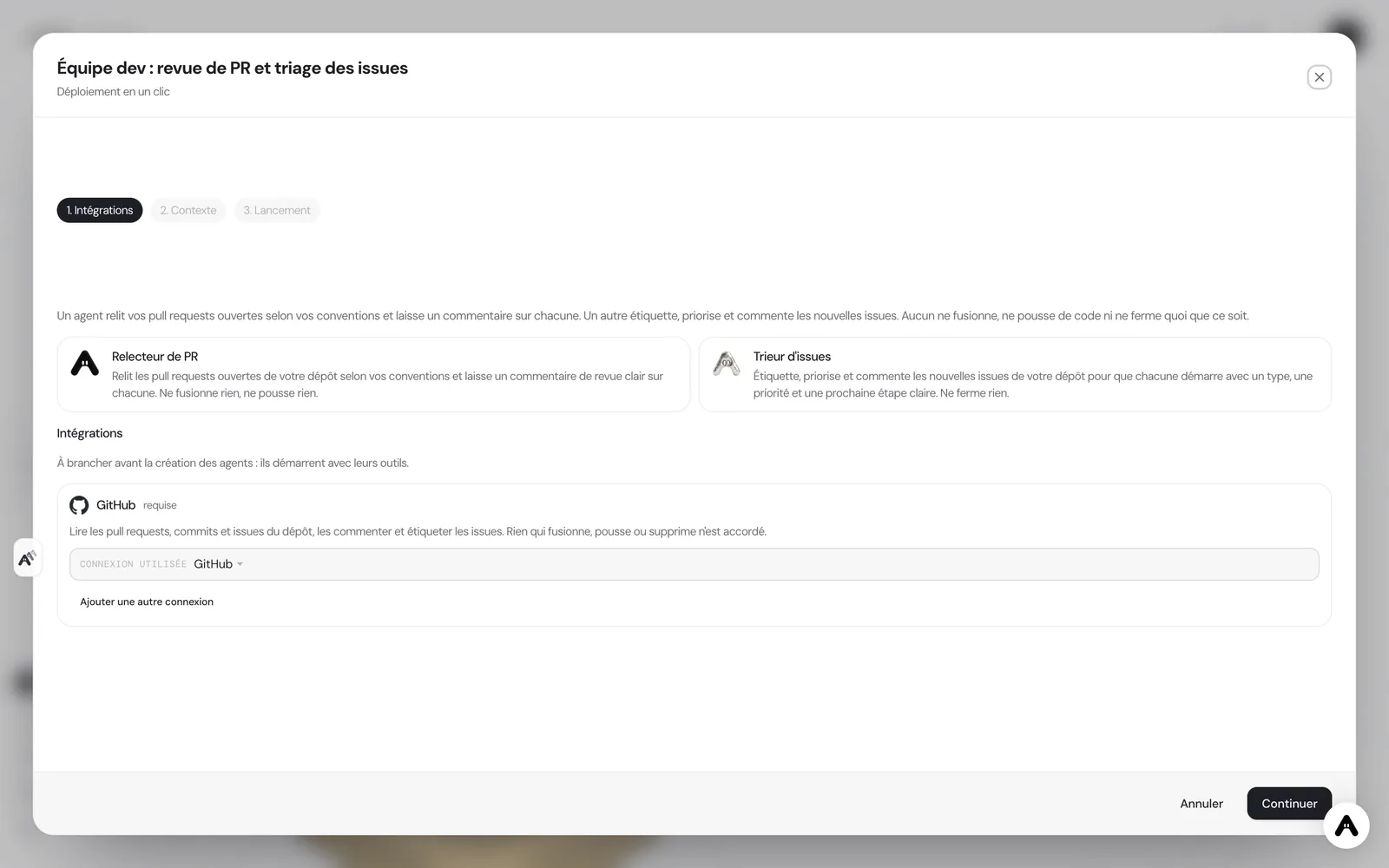
Task: Click the Trieur d'issues agent avatar
Action: 726,364
